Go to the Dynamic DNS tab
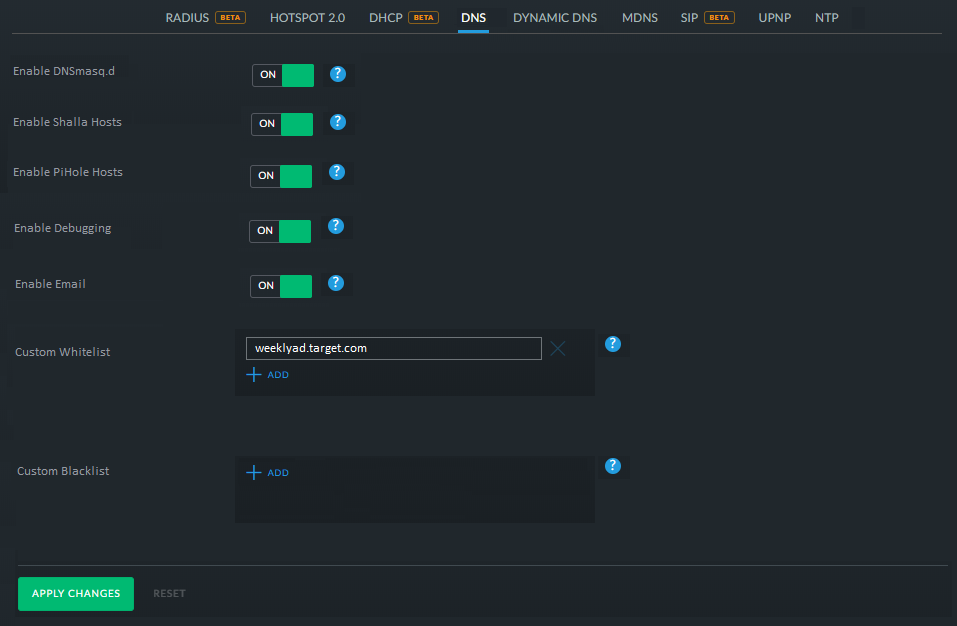This screenshot has width=957, height=626. 554,18
